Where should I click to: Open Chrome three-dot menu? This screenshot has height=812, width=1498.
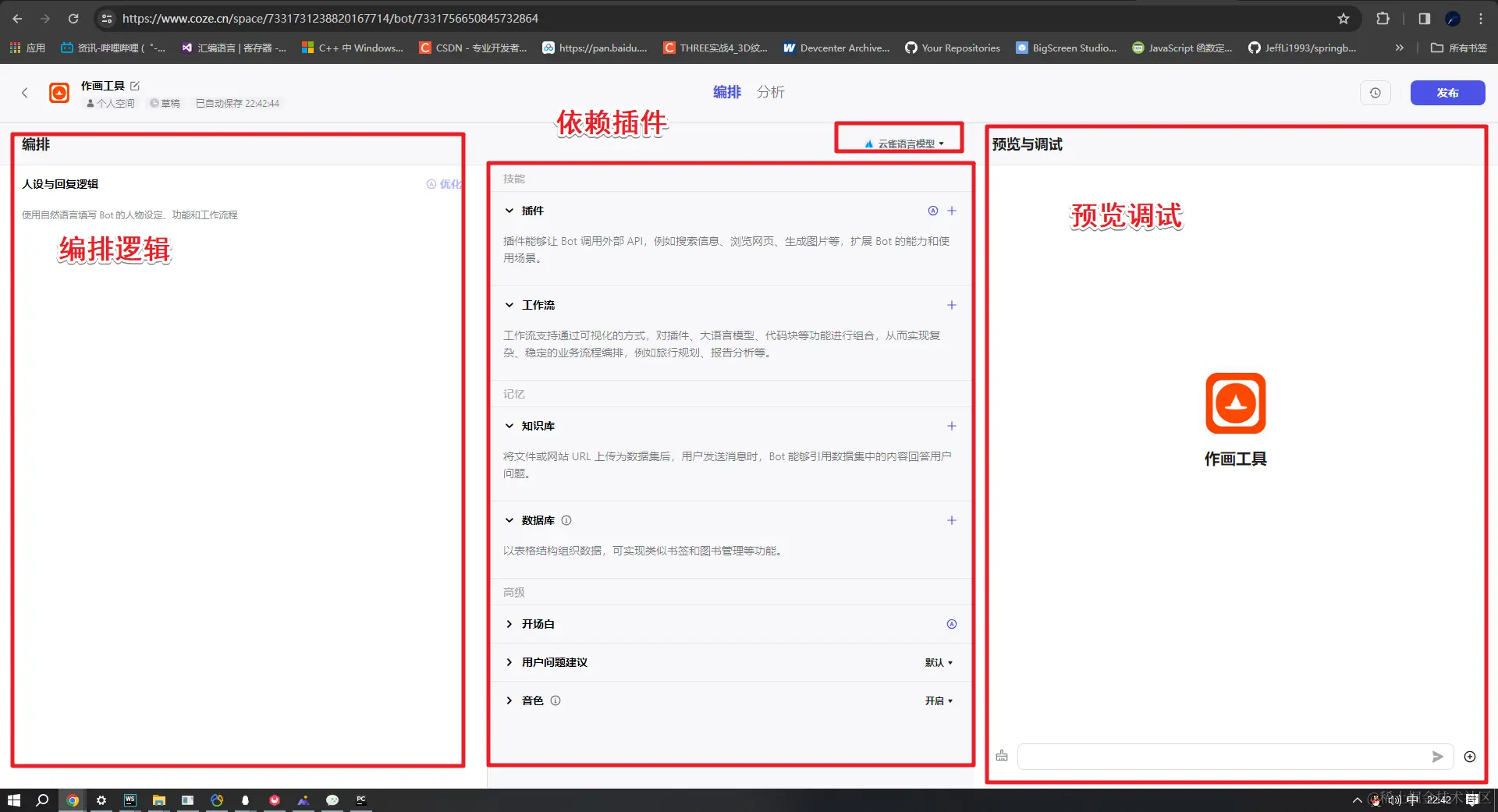click(1481, 19)
